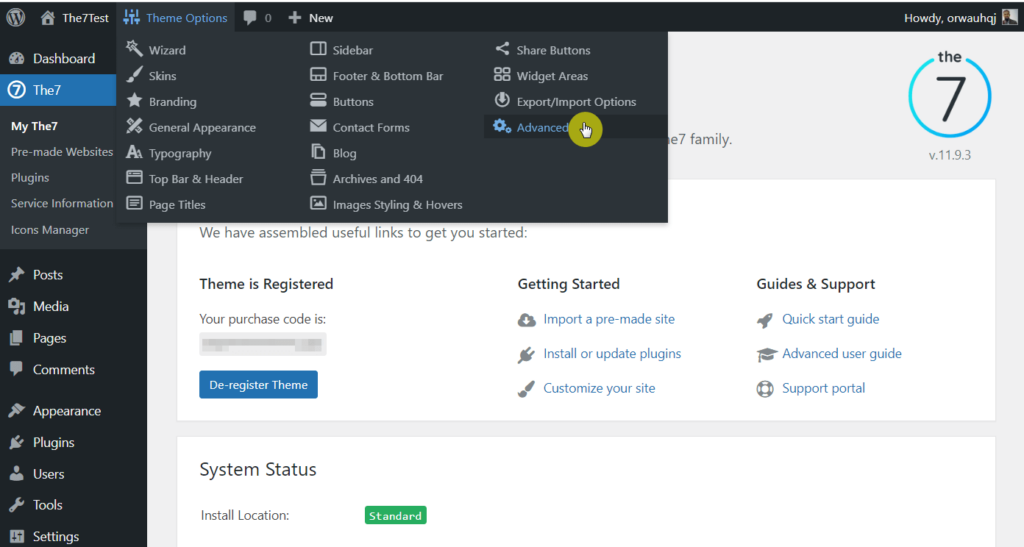Click the Blog pages icon
This screenshot has width=1024, height=547.
(318, 152)
